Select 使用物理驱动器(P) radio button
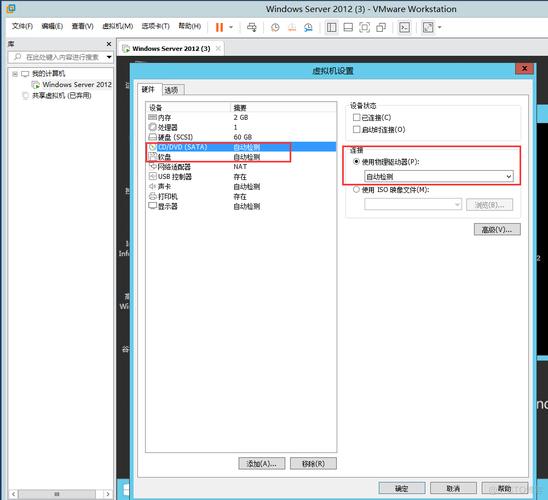Image resolution: width=548 pixels, height=500 pixels. pyautogui.click(x=356, y=161)
